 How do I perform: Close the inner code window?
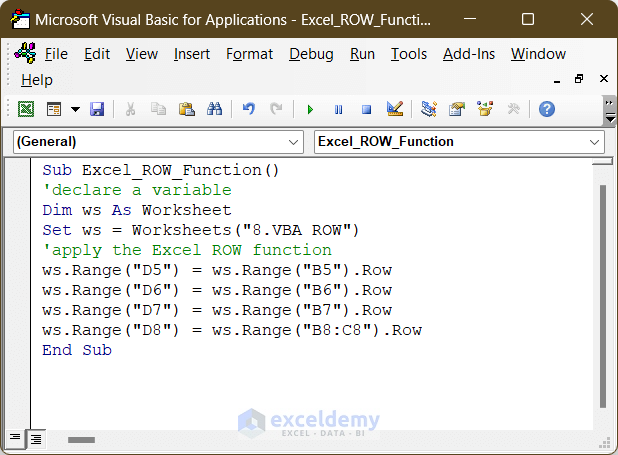click(x=603, y=79)
